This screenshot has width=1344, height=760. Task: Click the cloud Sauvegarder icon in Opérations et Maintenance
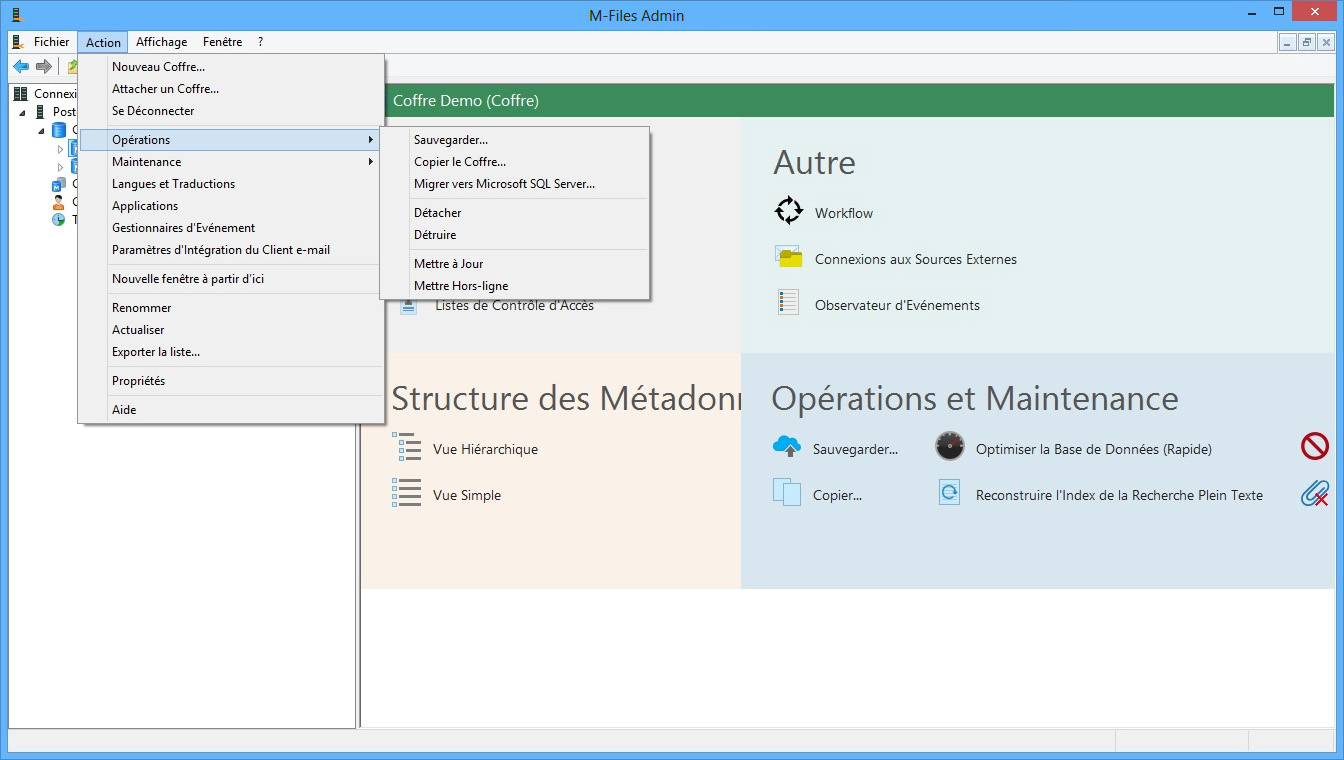click(x=788, y=447)
